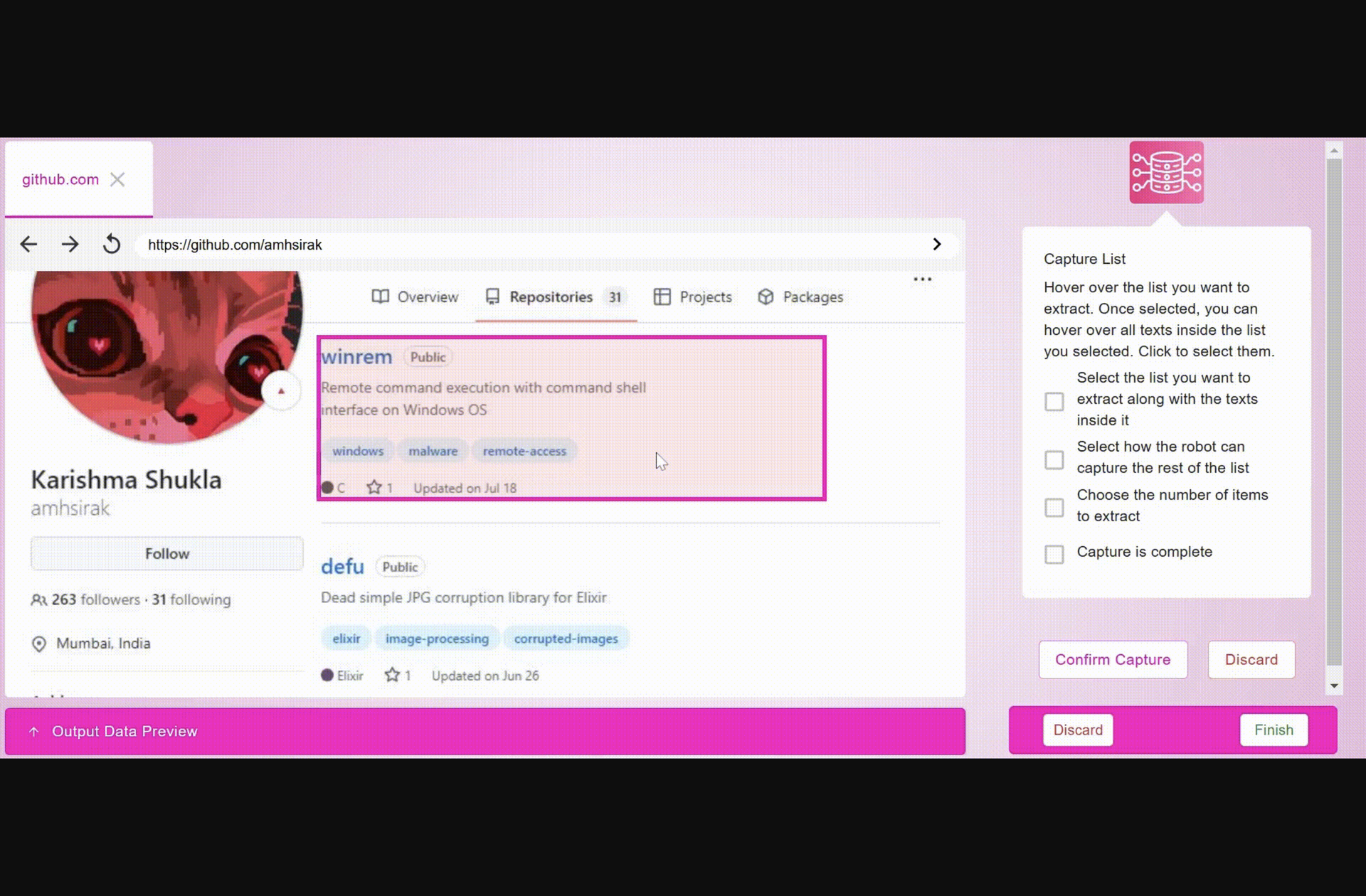Click 'Updated on Jul 18' text

click(465, 488)
